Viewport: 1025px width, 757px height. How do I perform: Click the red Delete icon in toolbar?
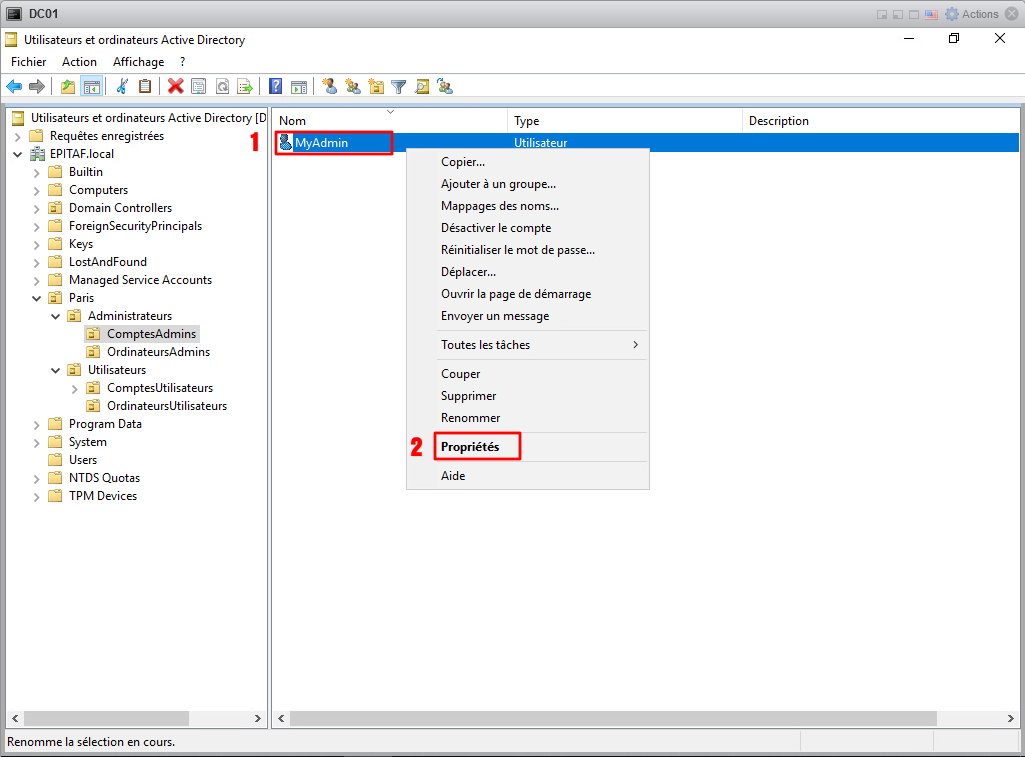[x=176, y=86]
